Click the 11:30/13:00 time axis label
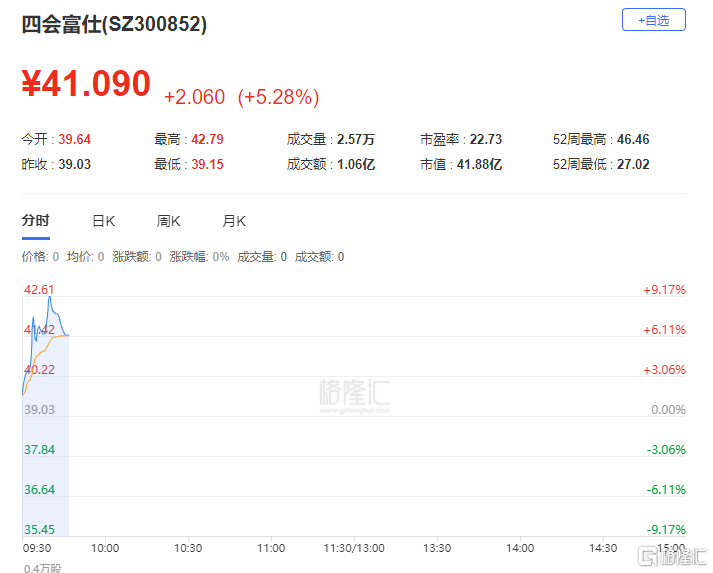 pyautogui.click(x=354, y=548)
